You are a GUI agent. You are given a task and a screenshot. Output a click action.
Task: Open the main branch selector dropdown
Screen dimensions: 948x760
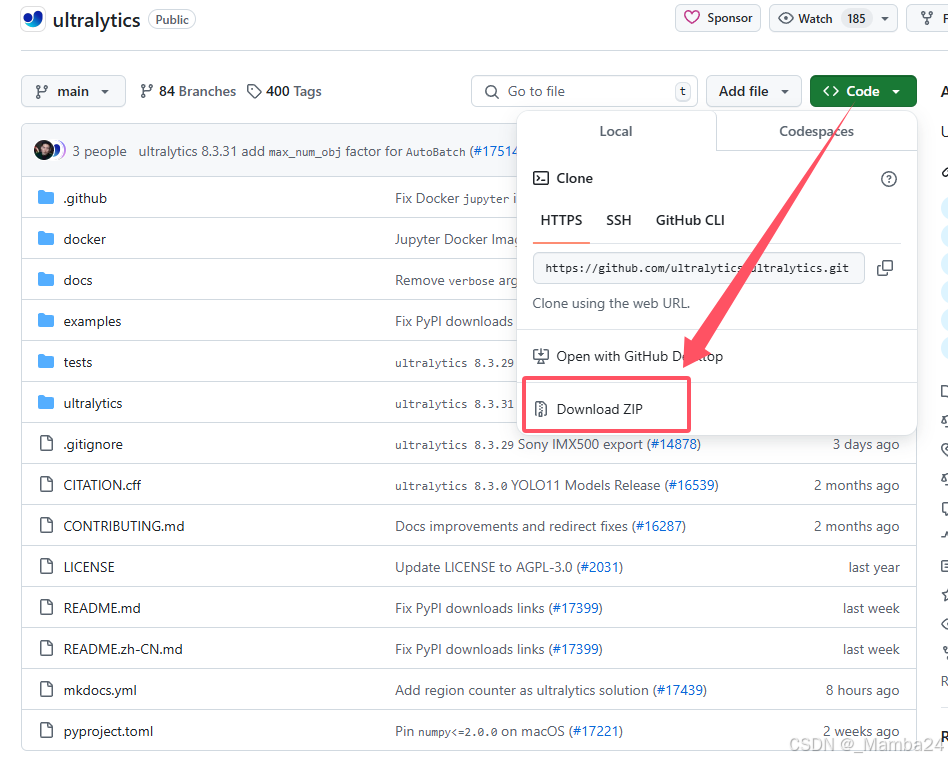73,91
